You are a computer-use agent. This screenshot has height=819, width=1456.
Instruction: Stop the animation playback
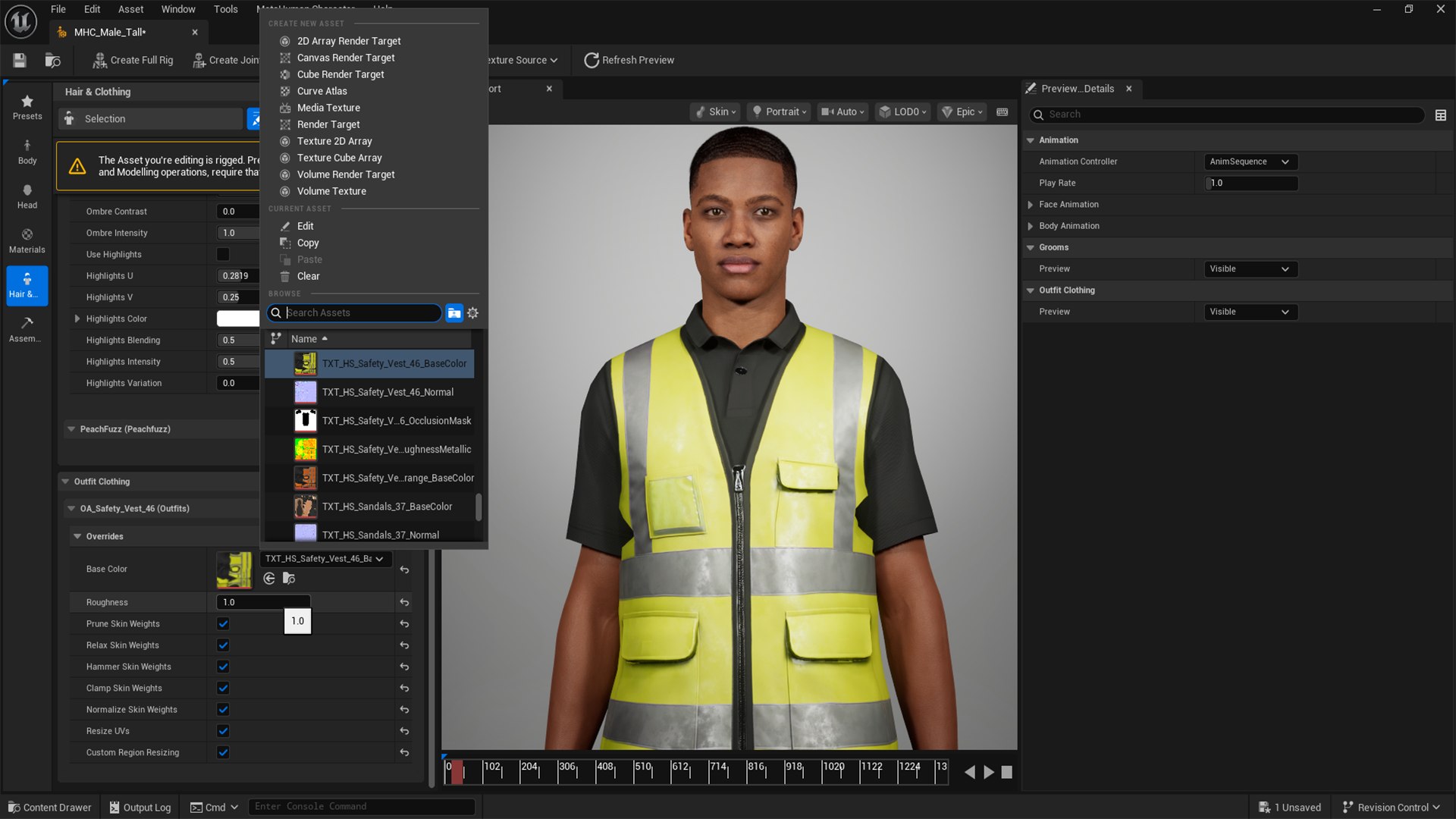click(1006, 772)
